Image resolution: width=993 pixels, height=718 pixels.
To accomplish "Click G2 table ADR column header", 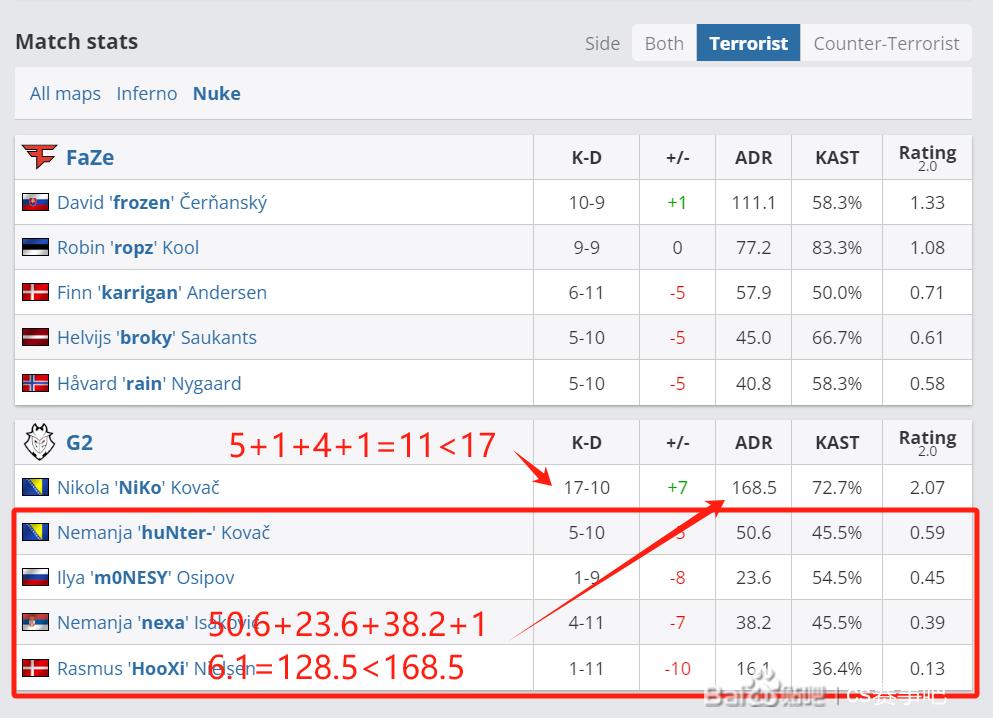I will 754,443.
